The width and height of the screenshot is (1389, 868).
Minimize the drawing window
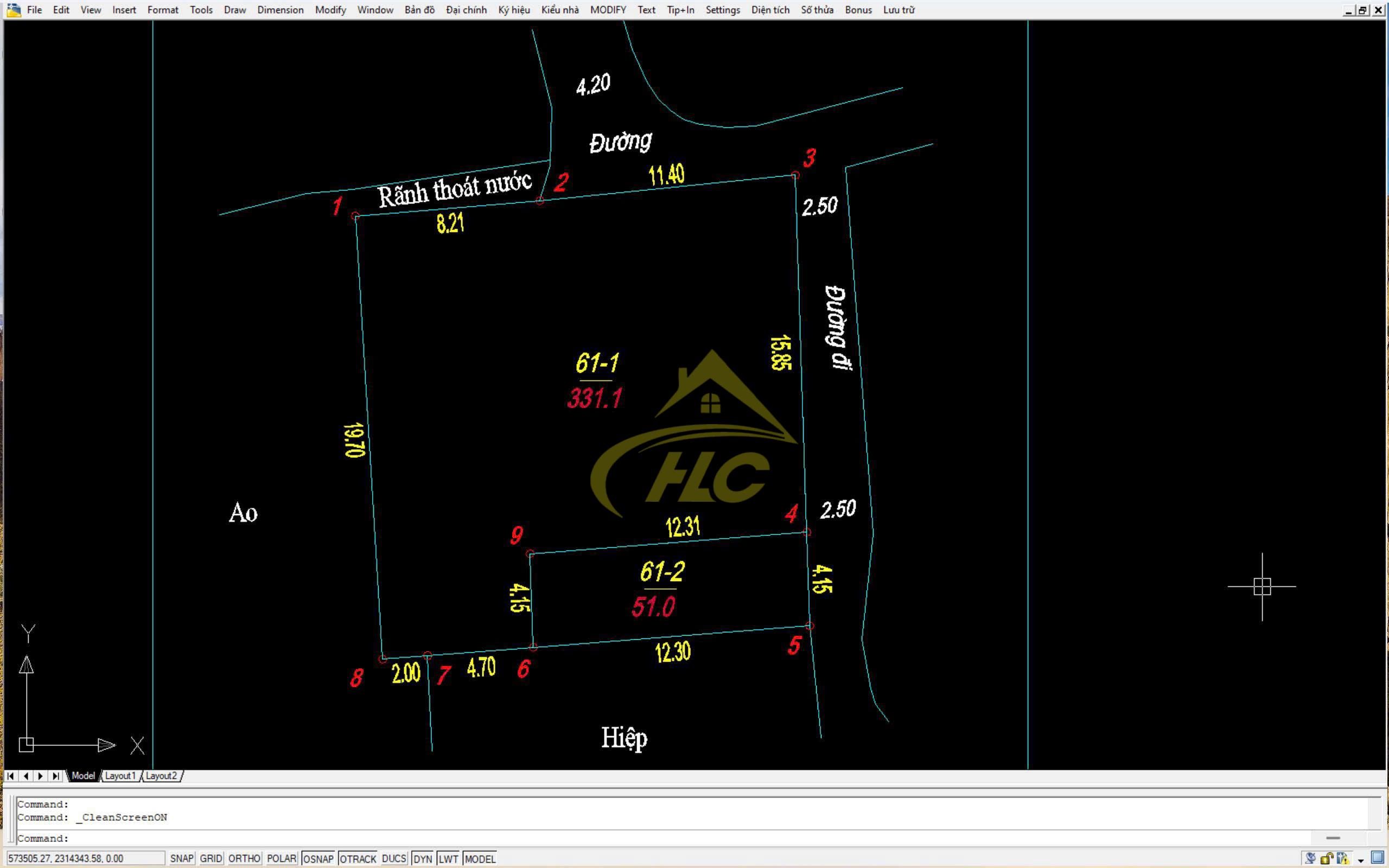pyautogui.click(x=1349, y=10)
